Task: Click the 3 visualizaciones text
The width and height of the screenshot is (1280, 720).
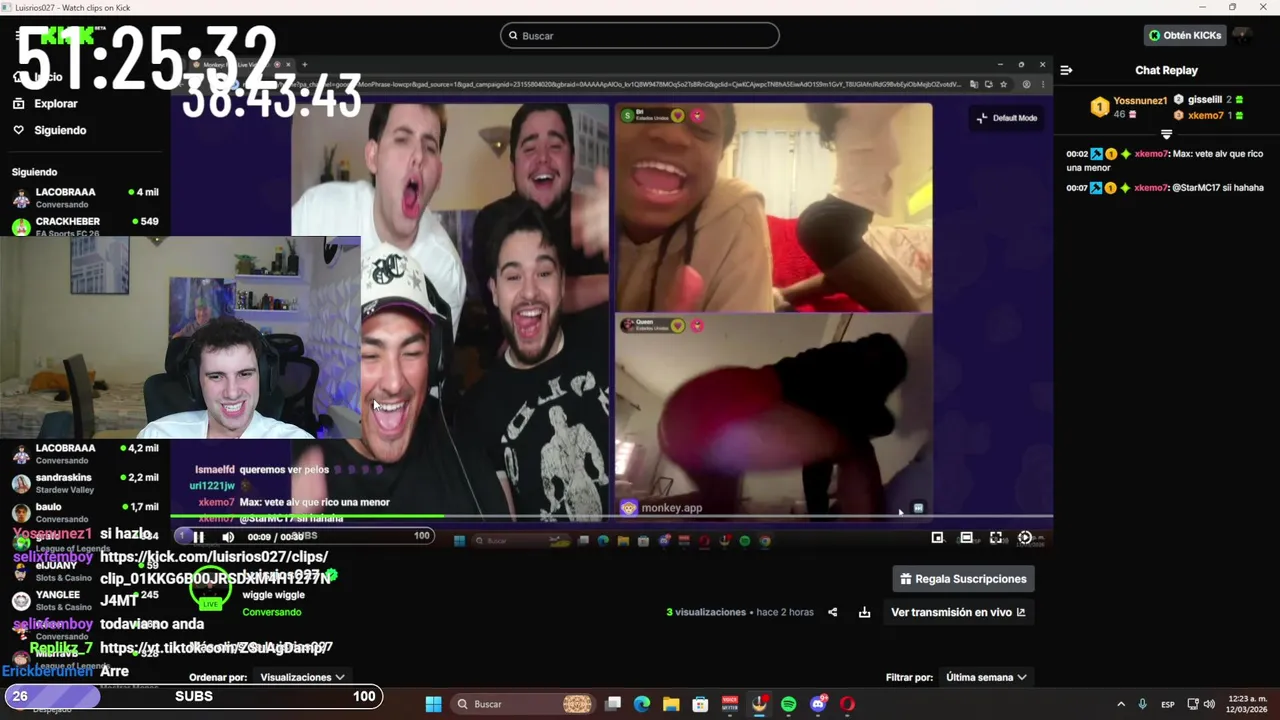Action: (x=706, y=612)
